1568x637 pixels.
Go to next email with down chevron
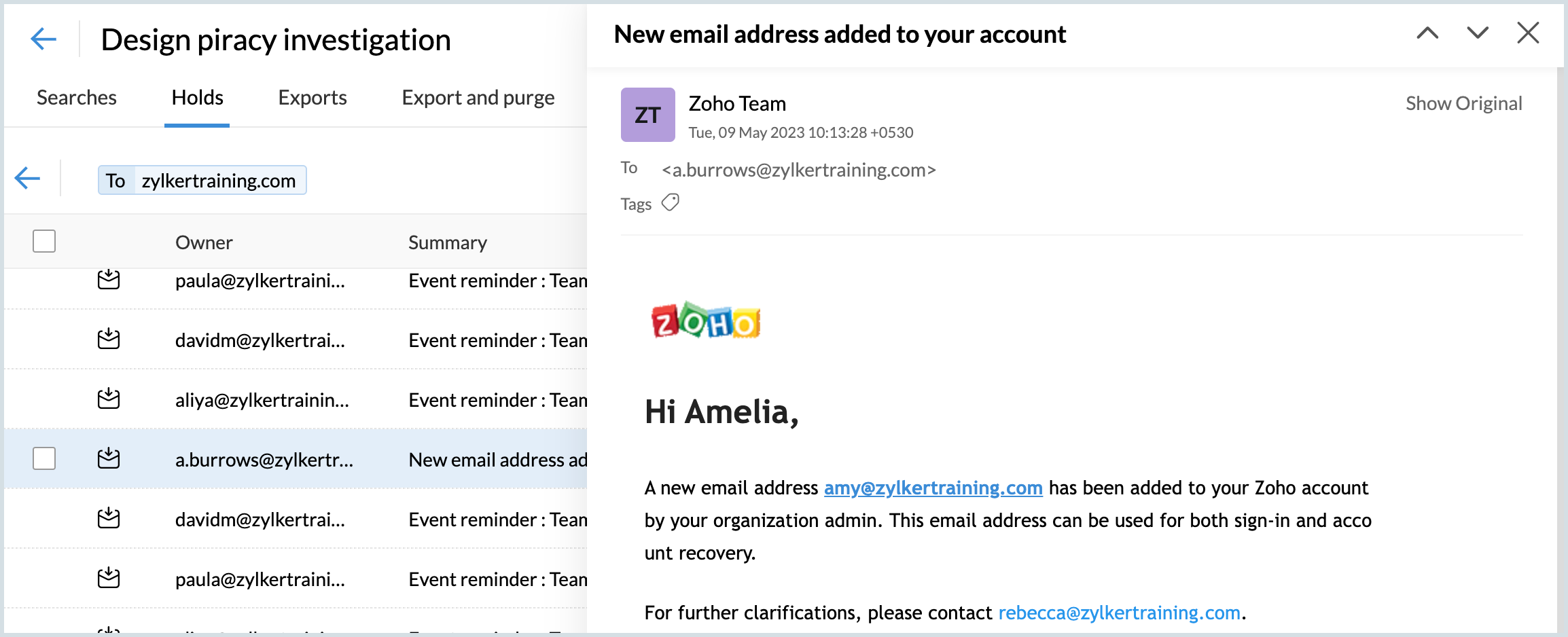(1478, 33)
